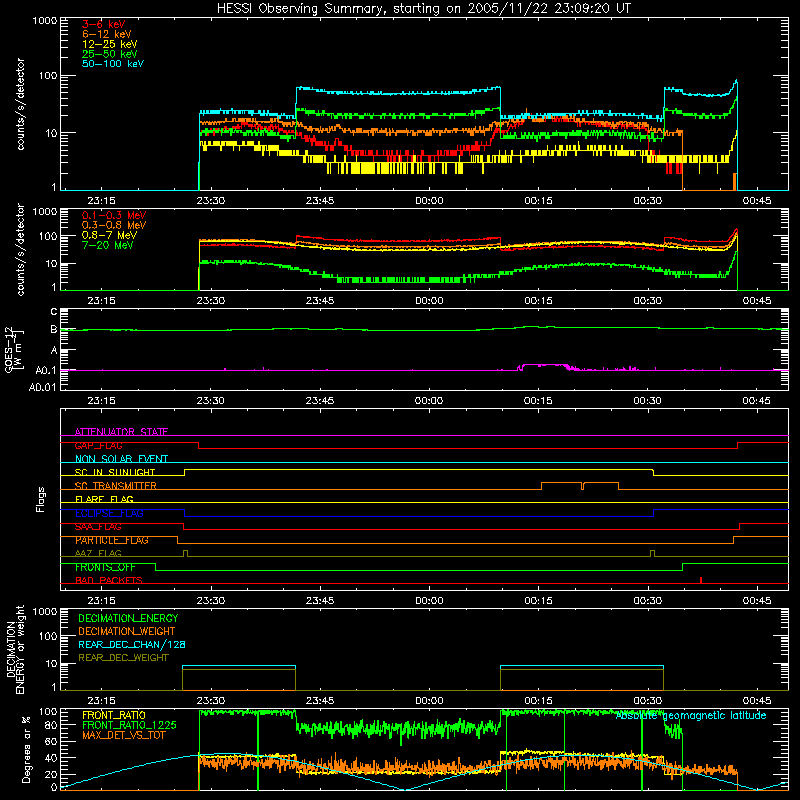Click '00:00' time tick under keV panel

[x=429, y=201]
